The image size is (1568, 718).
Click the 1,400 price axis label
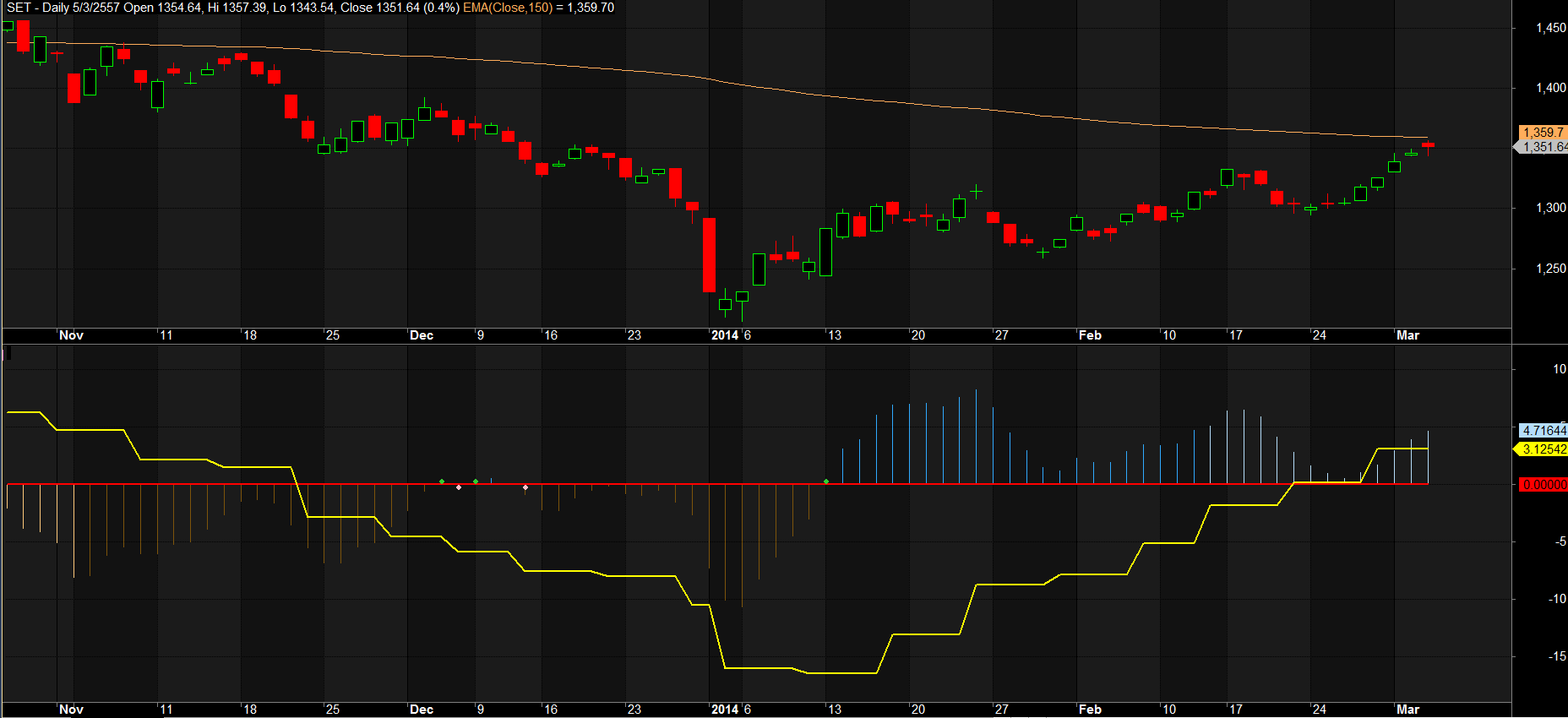[1550, 88]
